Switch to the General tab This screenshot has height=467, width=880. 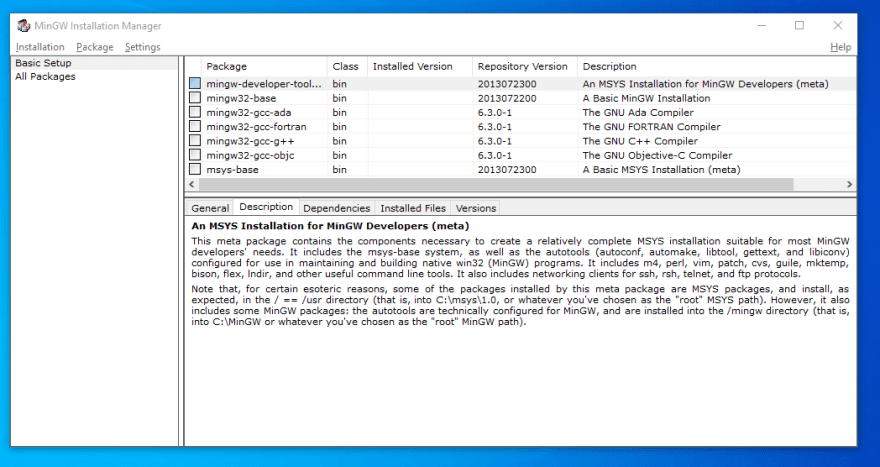click(x=210, y=208)
